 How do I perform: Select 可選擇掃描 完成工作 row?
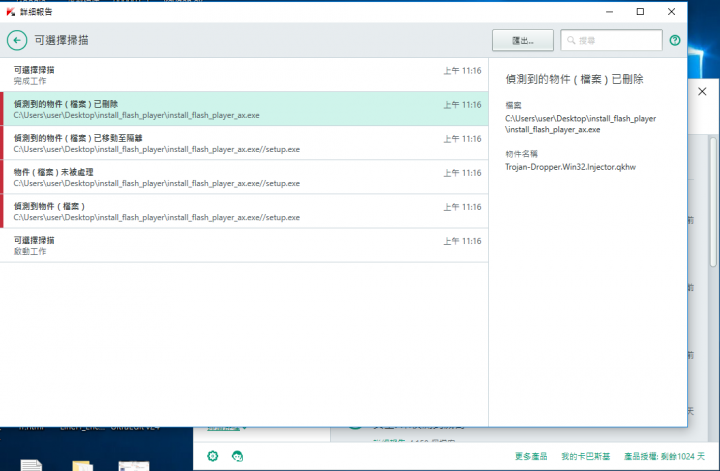click(x=244, y=75)
